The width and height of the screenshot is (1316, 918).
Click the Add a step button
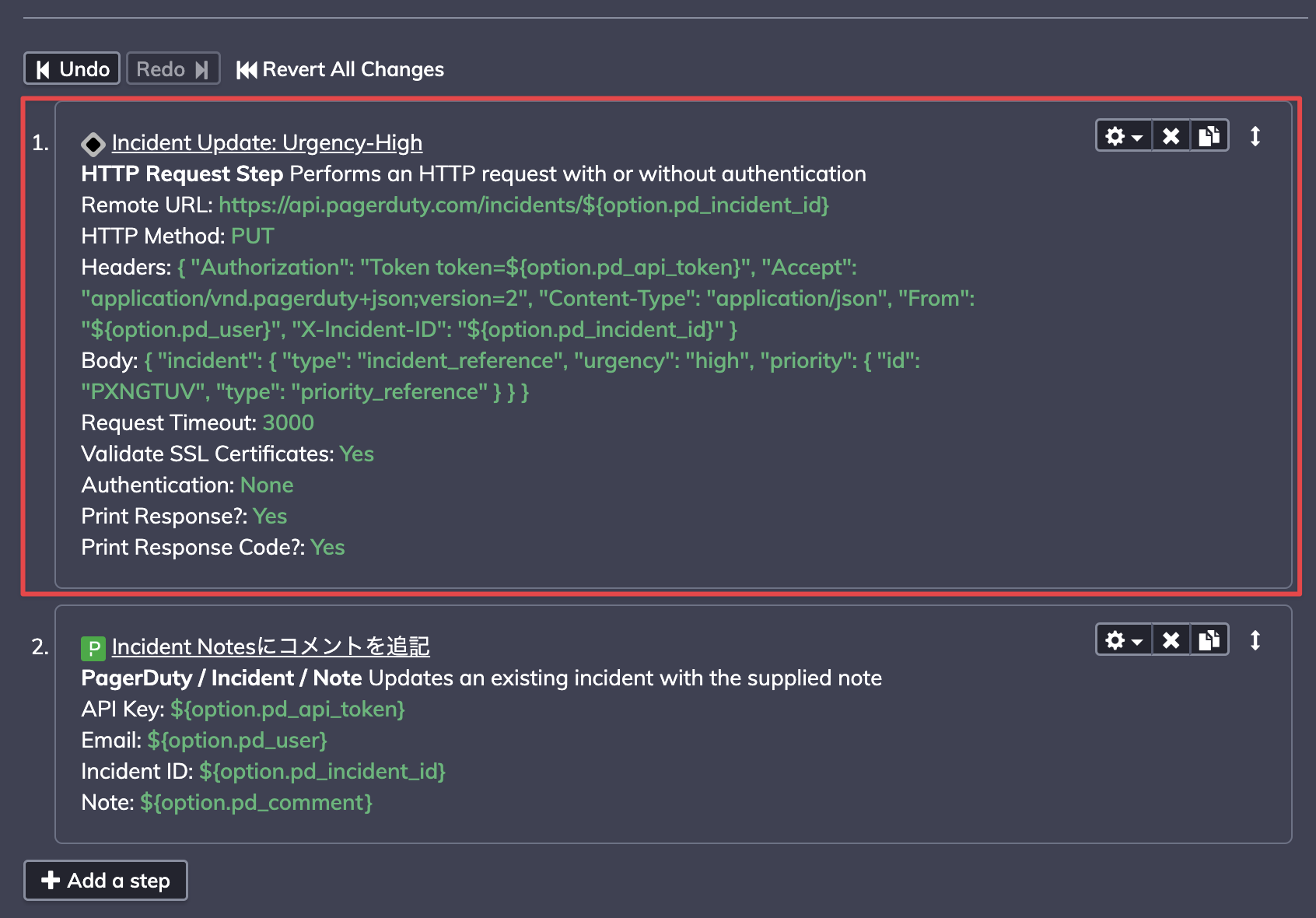106,880
